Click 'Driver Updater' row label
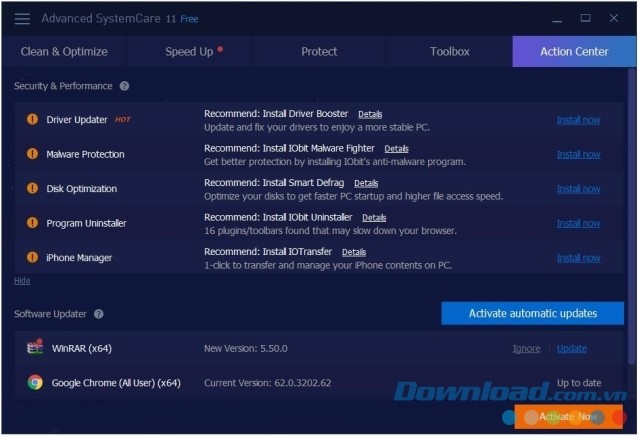This screenshot has height=437, width=639. 77,119
